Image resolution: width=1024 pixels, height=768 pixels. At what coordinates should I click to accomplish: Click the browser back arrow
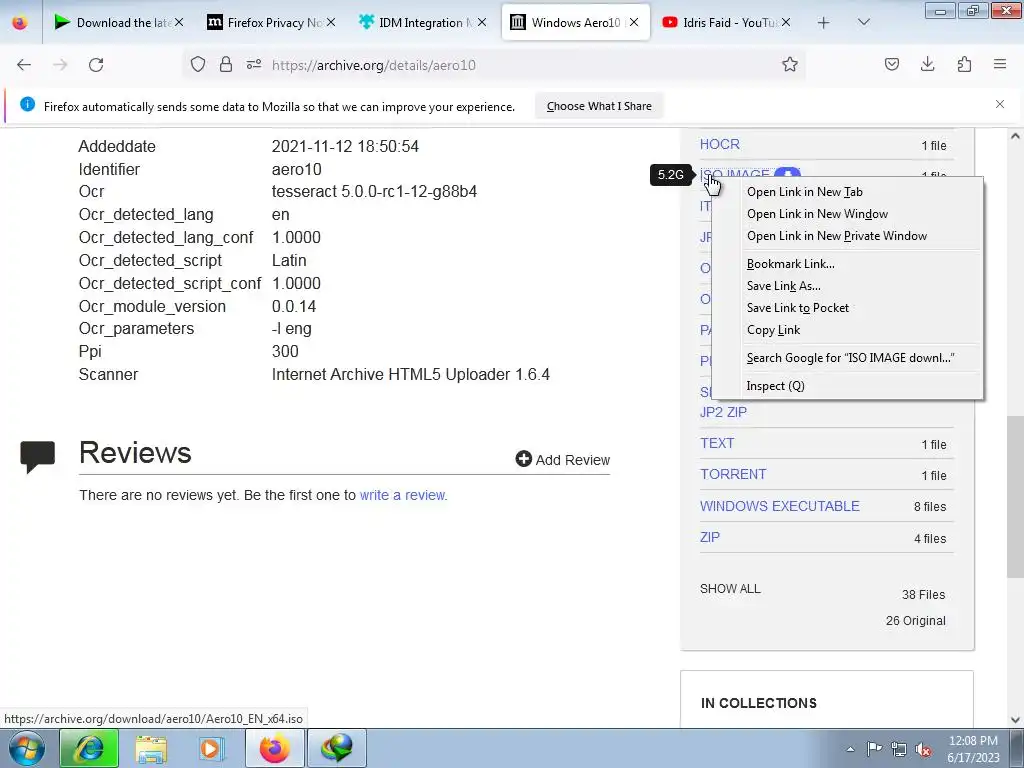pos(24,65)
